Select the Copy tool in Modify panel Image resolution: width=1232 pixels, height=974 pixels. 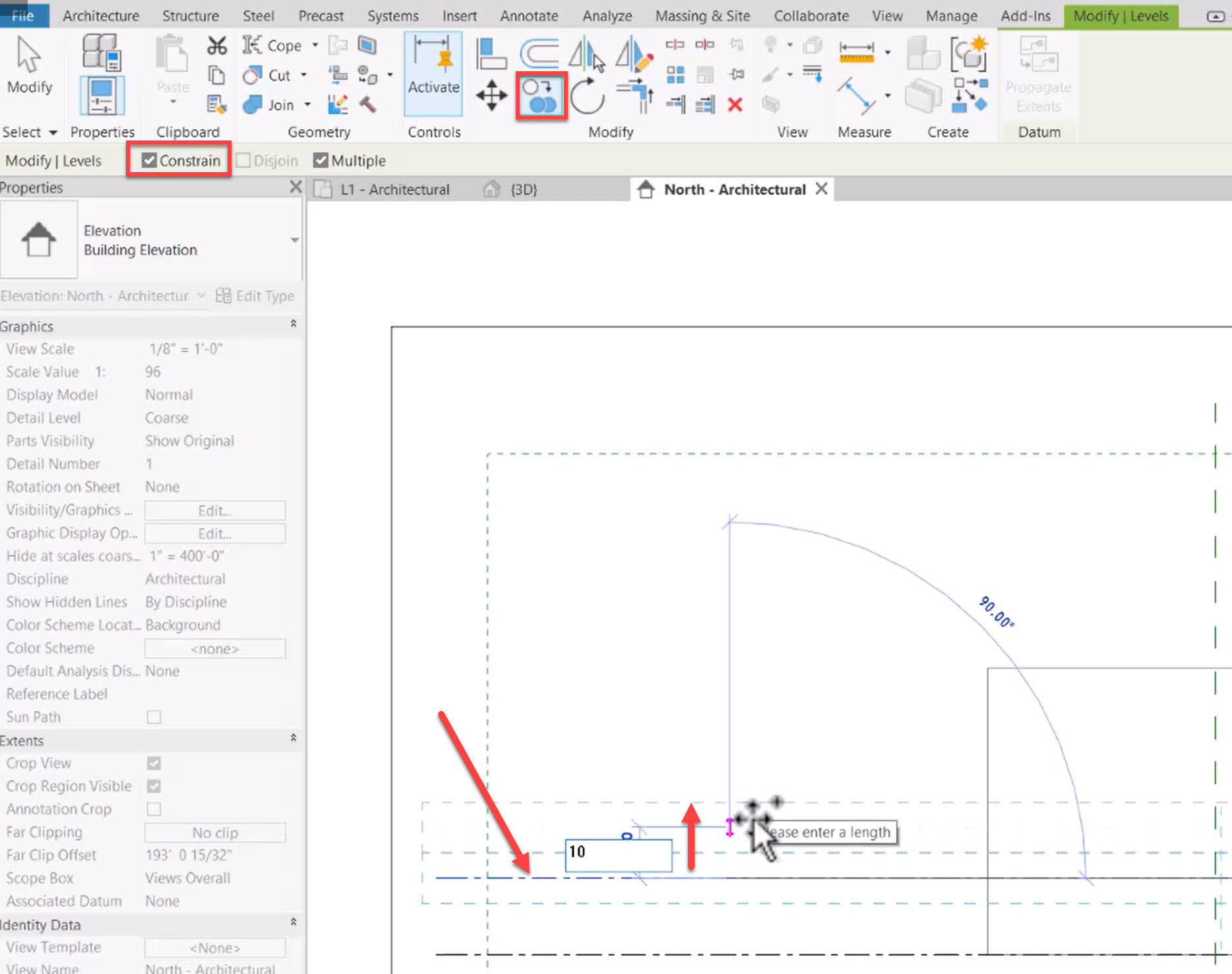(540, 96)
